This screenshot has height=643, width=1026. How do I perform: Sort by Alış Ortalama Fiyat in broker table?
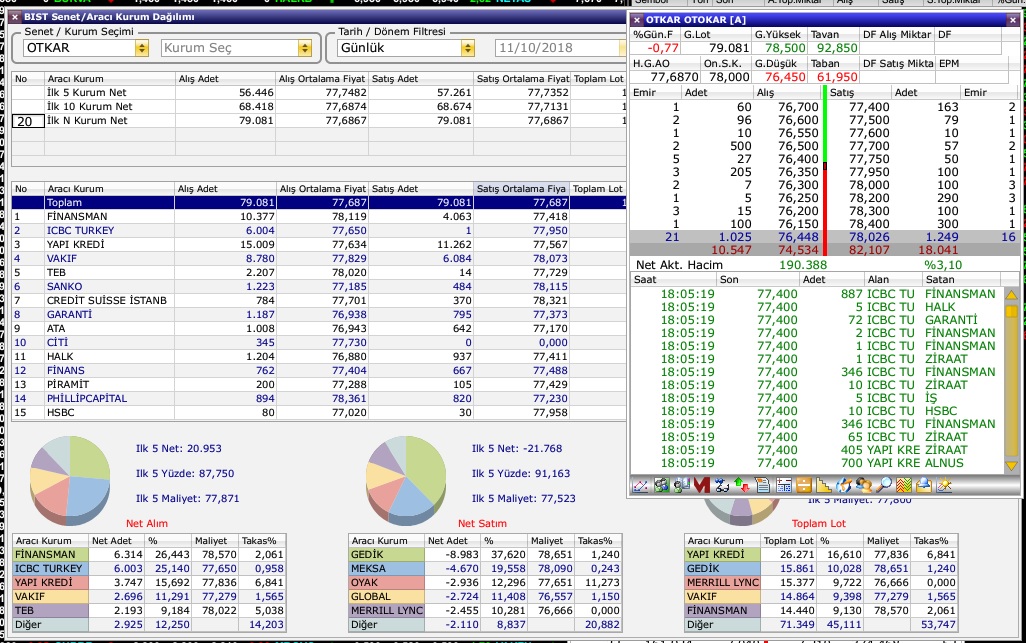click(323, 189)
